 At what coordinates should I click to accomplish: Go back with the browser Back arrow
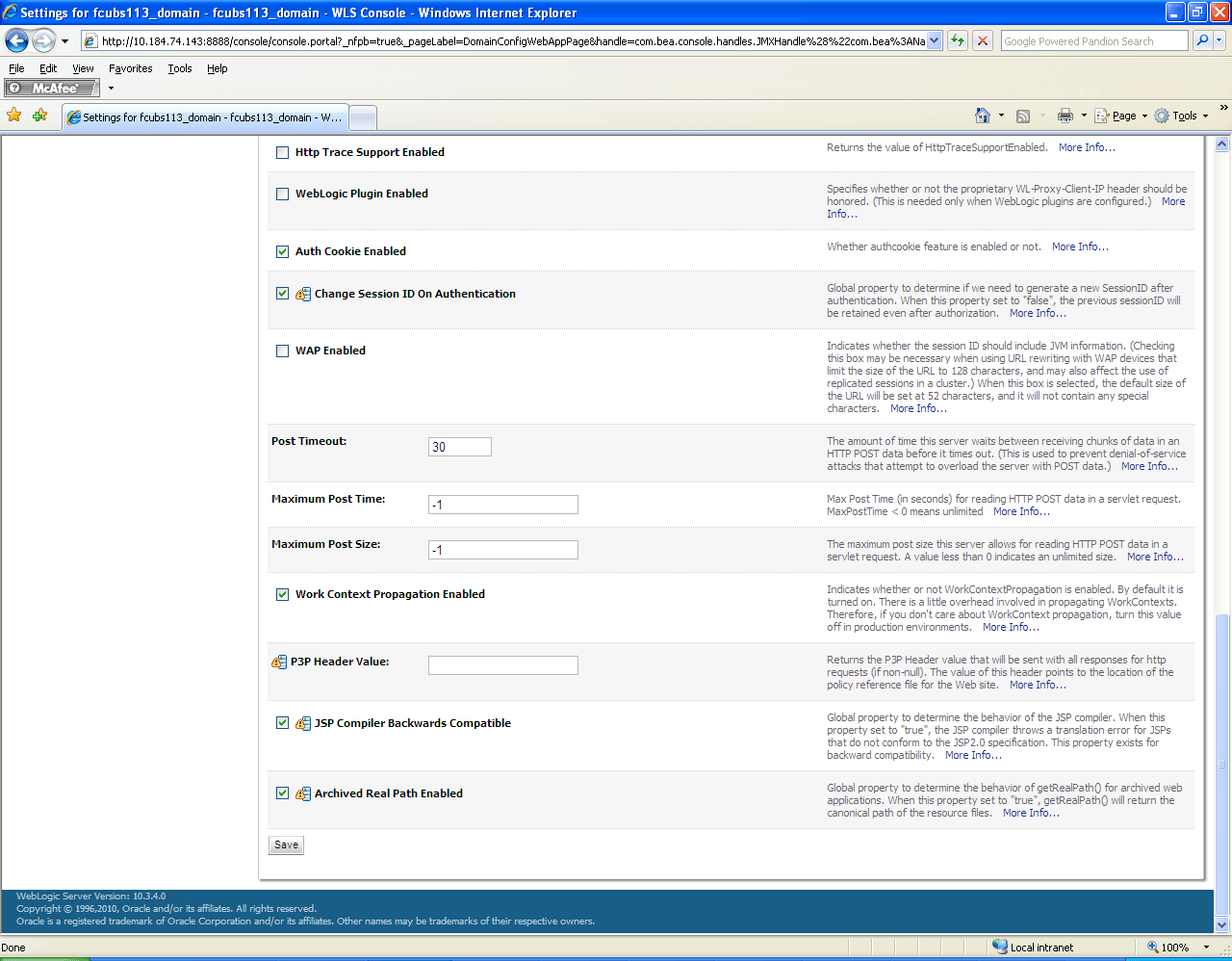click(17, 41)
